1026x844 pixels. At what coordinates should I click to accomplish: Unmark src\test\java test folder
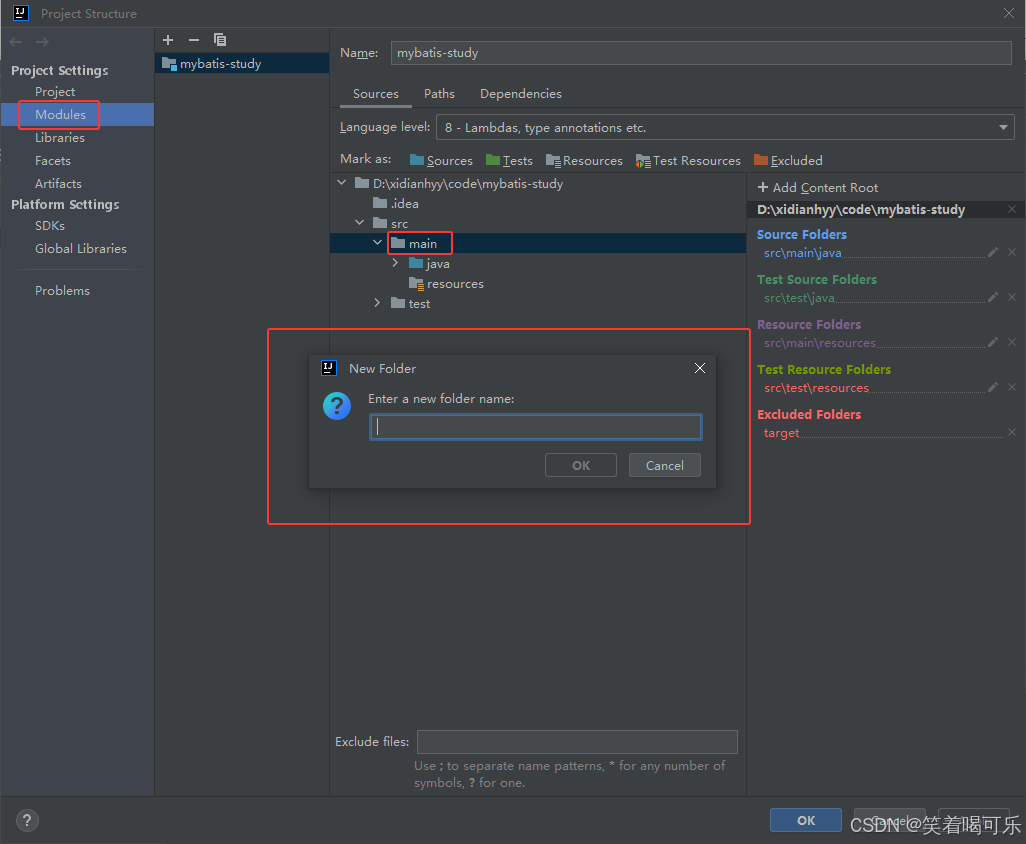(x=1012, y=298)
